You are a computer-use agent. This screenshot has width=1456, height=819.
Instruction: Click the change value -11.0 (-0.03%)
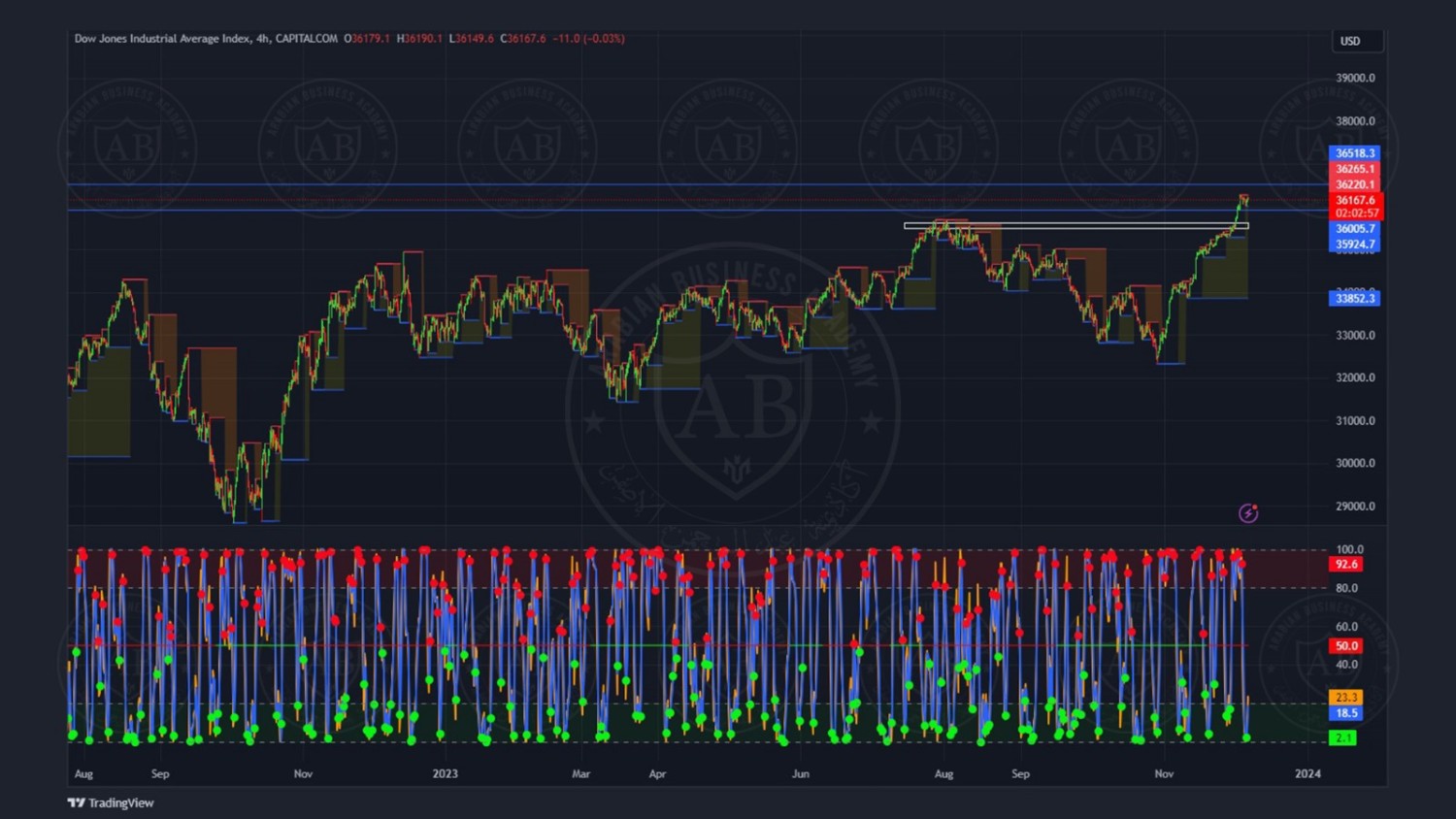click(589, 39)
